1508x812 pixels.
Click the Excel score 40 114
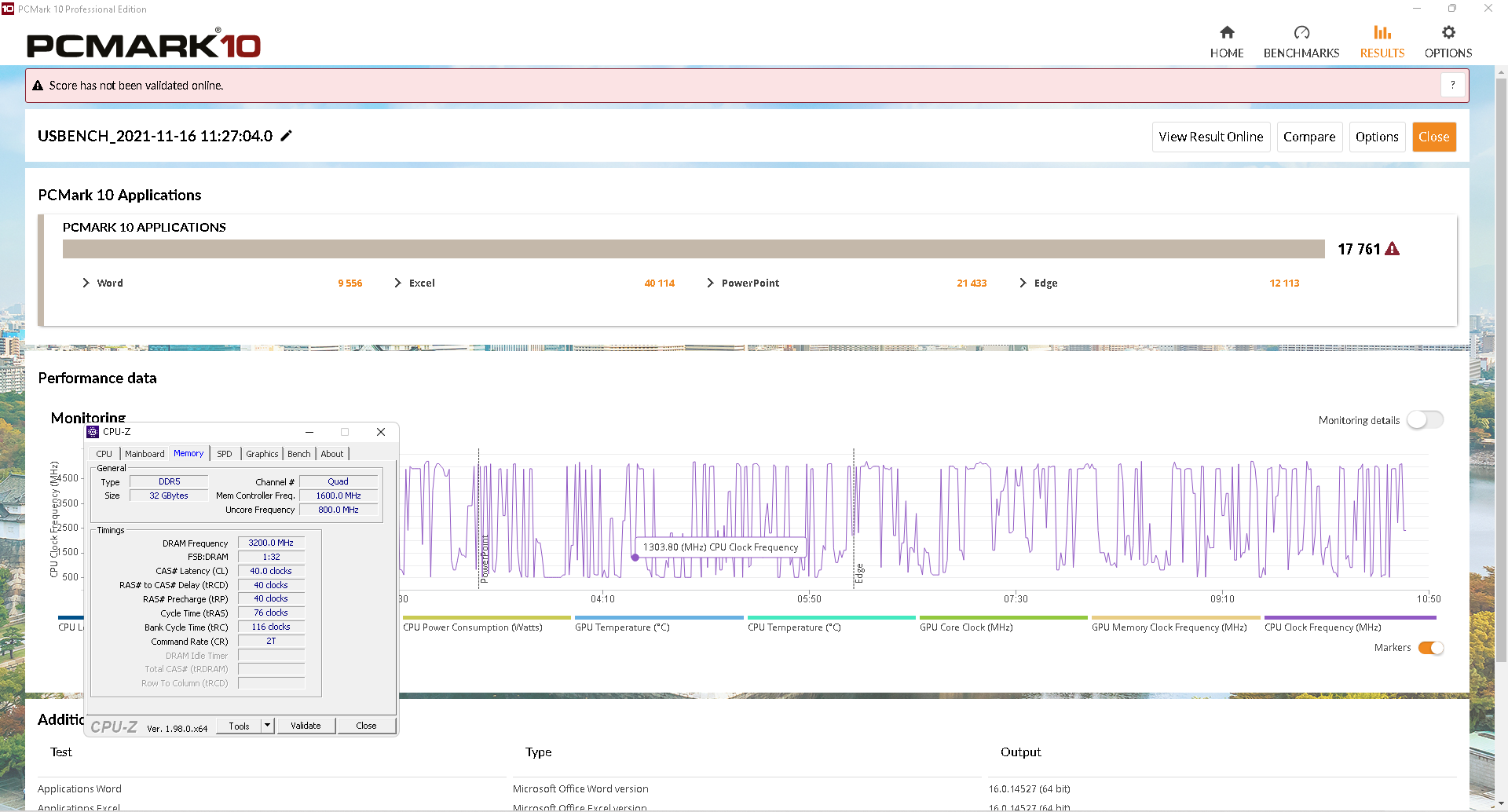click(660, 283)
